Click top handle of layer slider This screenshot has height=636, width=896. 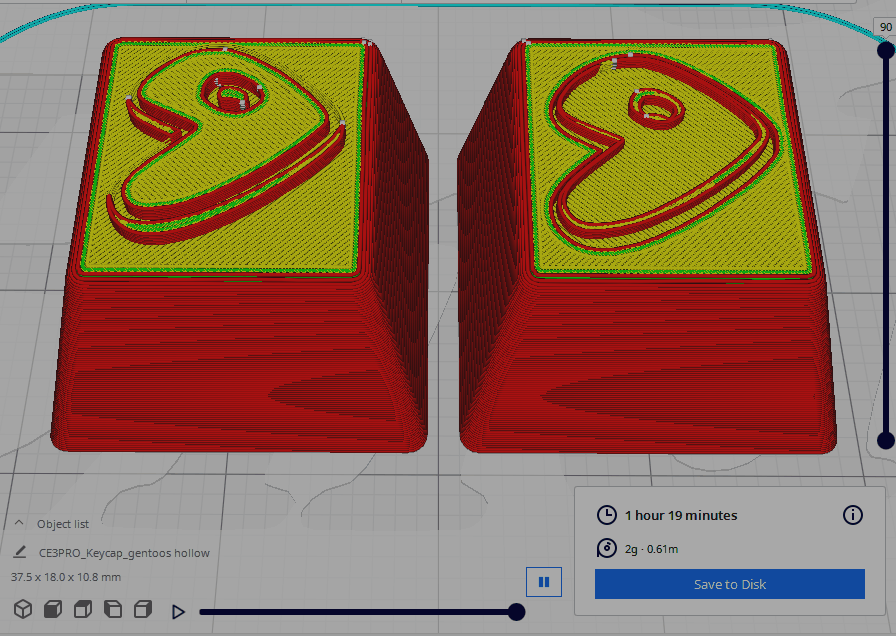886,50
